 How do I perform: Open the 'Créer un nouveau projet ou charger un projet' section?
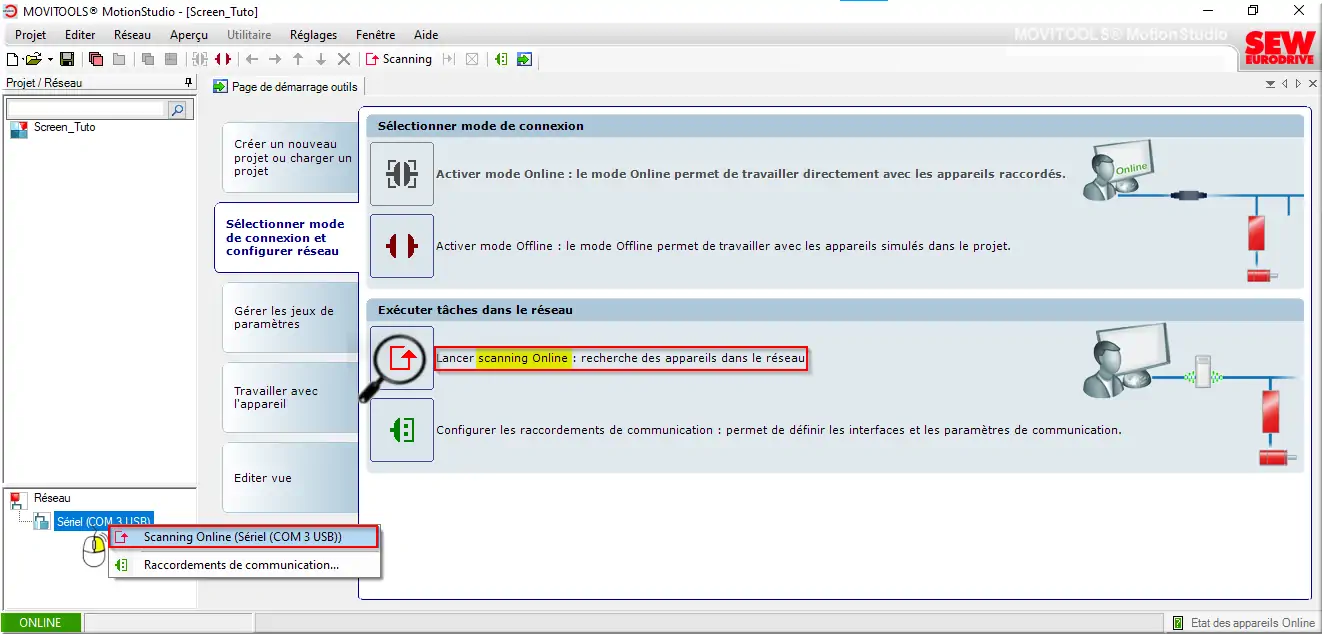[x=290, y=157]
